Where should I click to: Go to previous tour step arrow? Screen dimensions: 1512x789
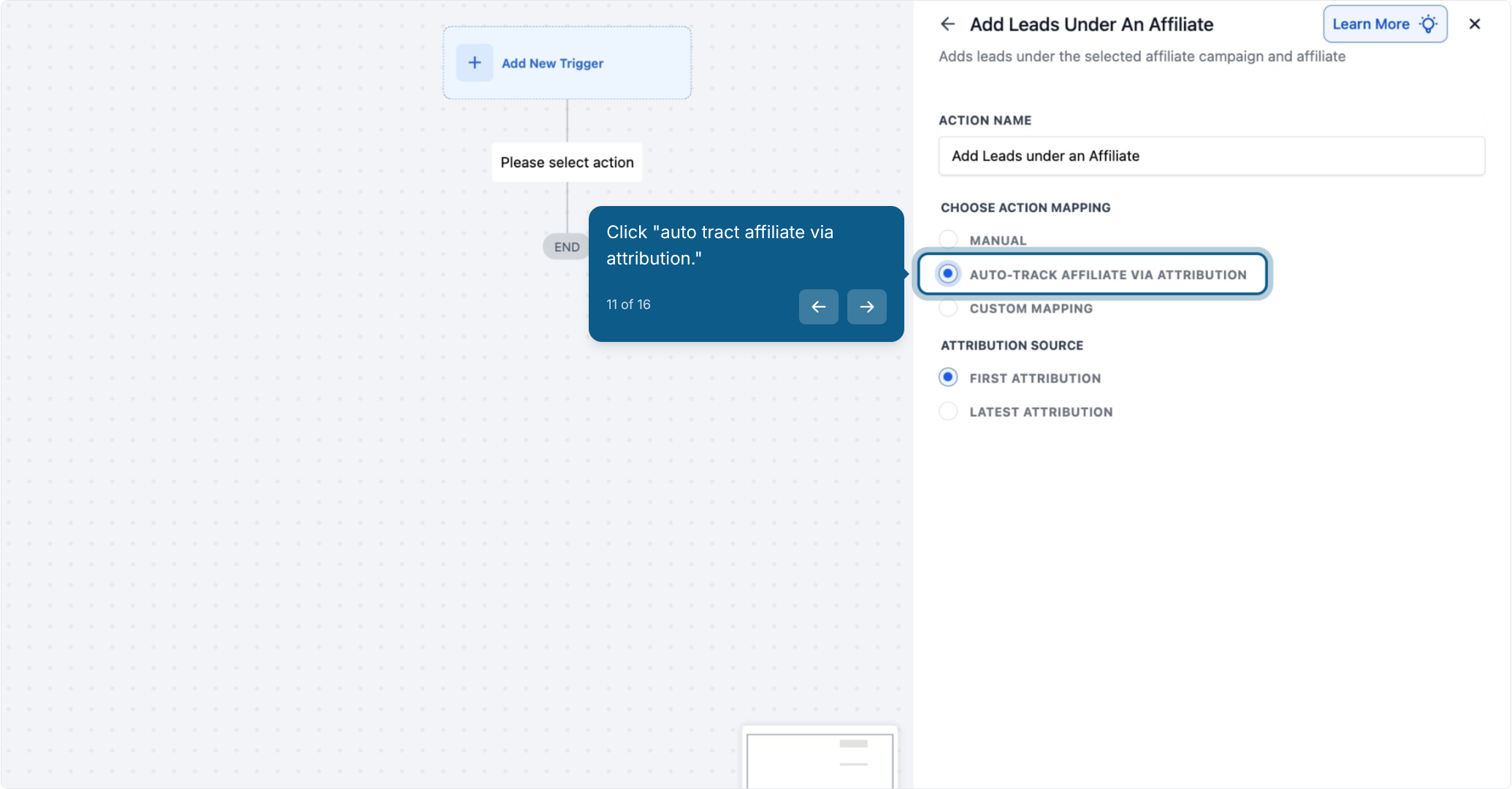tap(818, 307)
